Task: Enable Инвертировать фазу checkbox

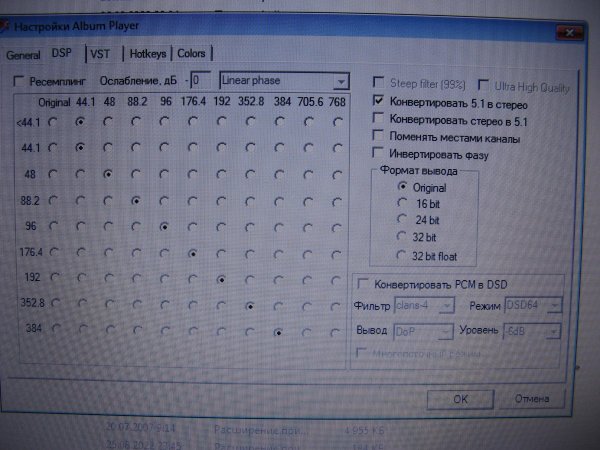Action: 378,152
